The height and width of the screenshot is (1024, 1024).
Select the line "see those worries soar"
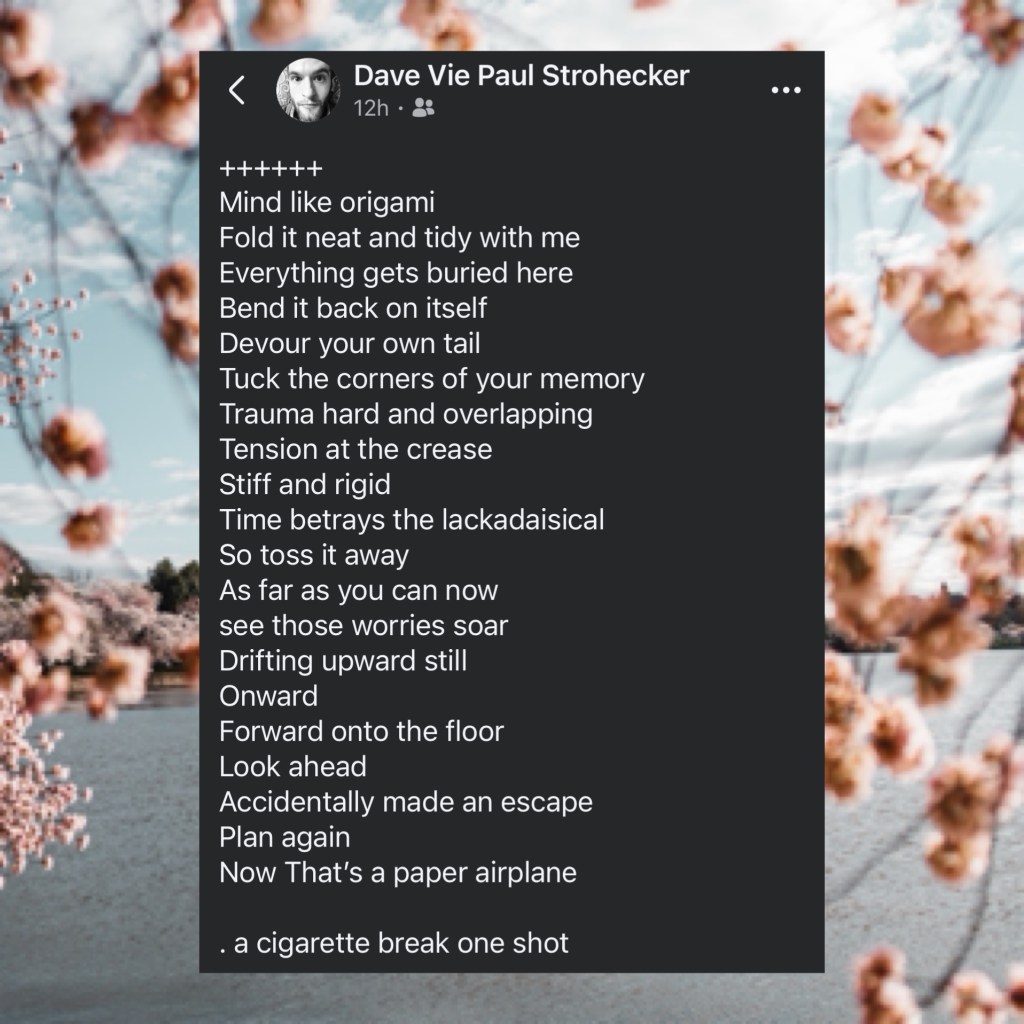click(x=364, y=626)
